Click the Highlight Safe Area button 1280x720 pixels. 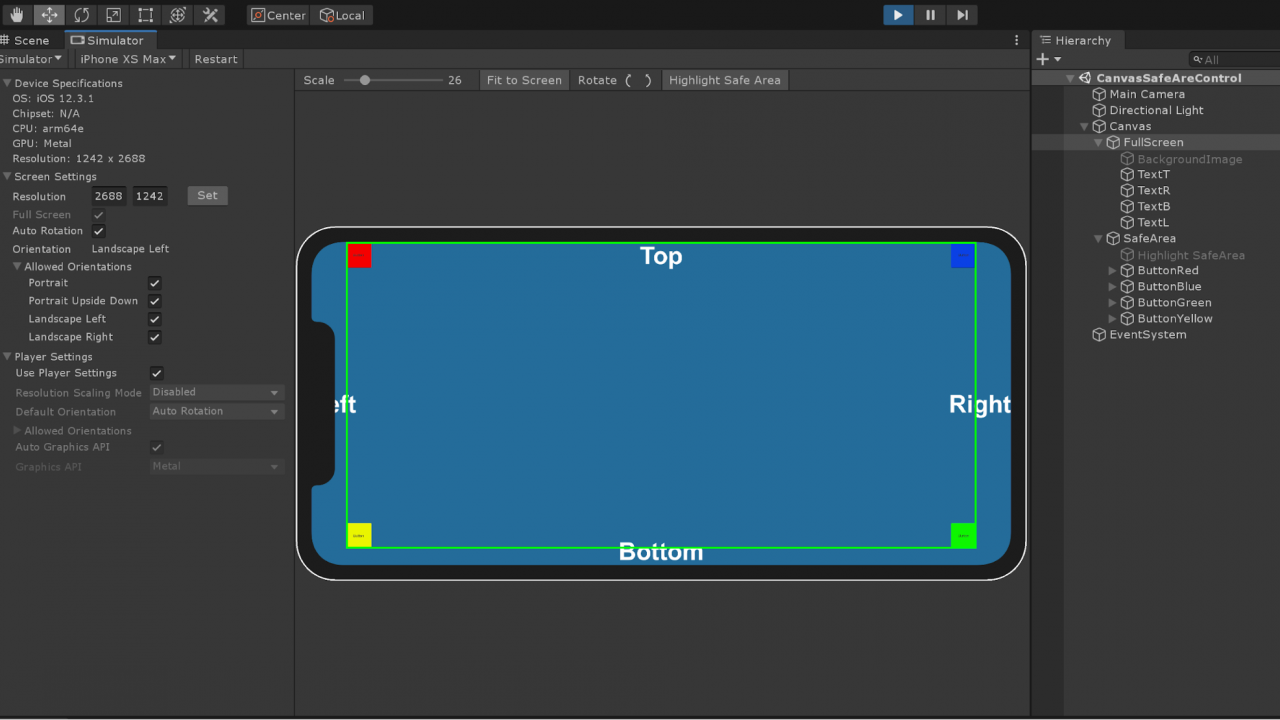coord(724,80)
